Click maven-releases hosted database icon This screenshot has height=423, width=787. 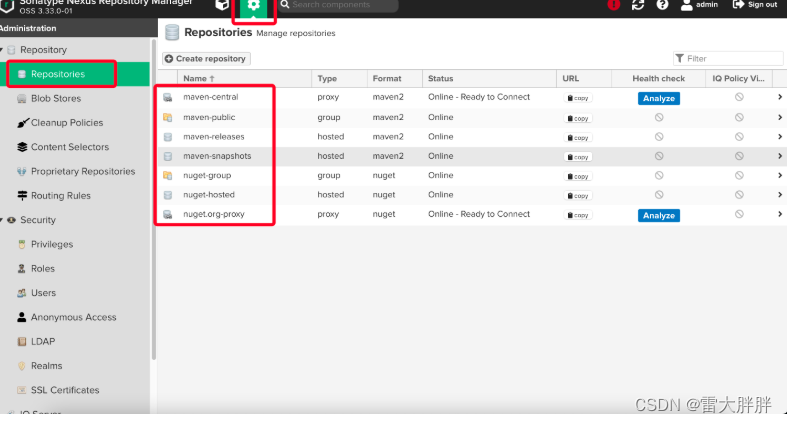(x=168, y=137)
